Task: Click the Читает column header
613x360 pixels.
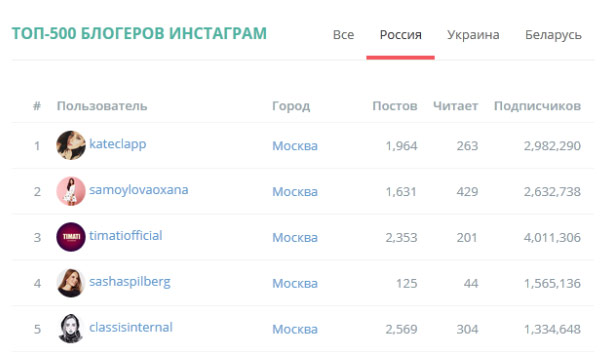Action: point(455,106)
